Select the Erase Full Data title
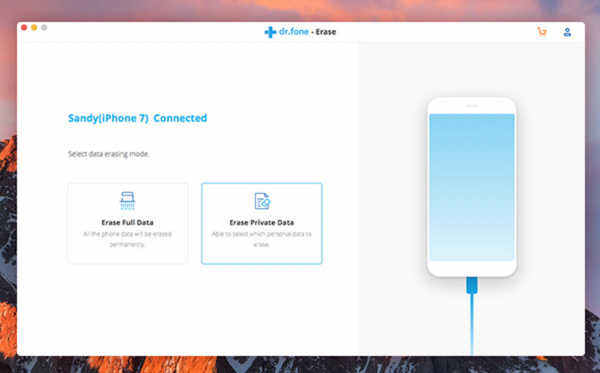Viewport: 600px width, 373px height. click(x=127, y=223)
